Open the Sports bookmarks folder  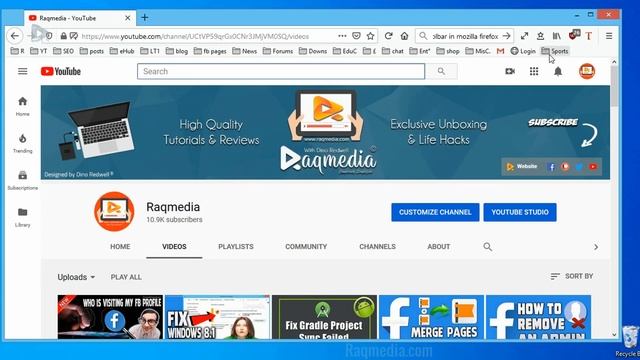pyautogui.click(x=554, y=51)
